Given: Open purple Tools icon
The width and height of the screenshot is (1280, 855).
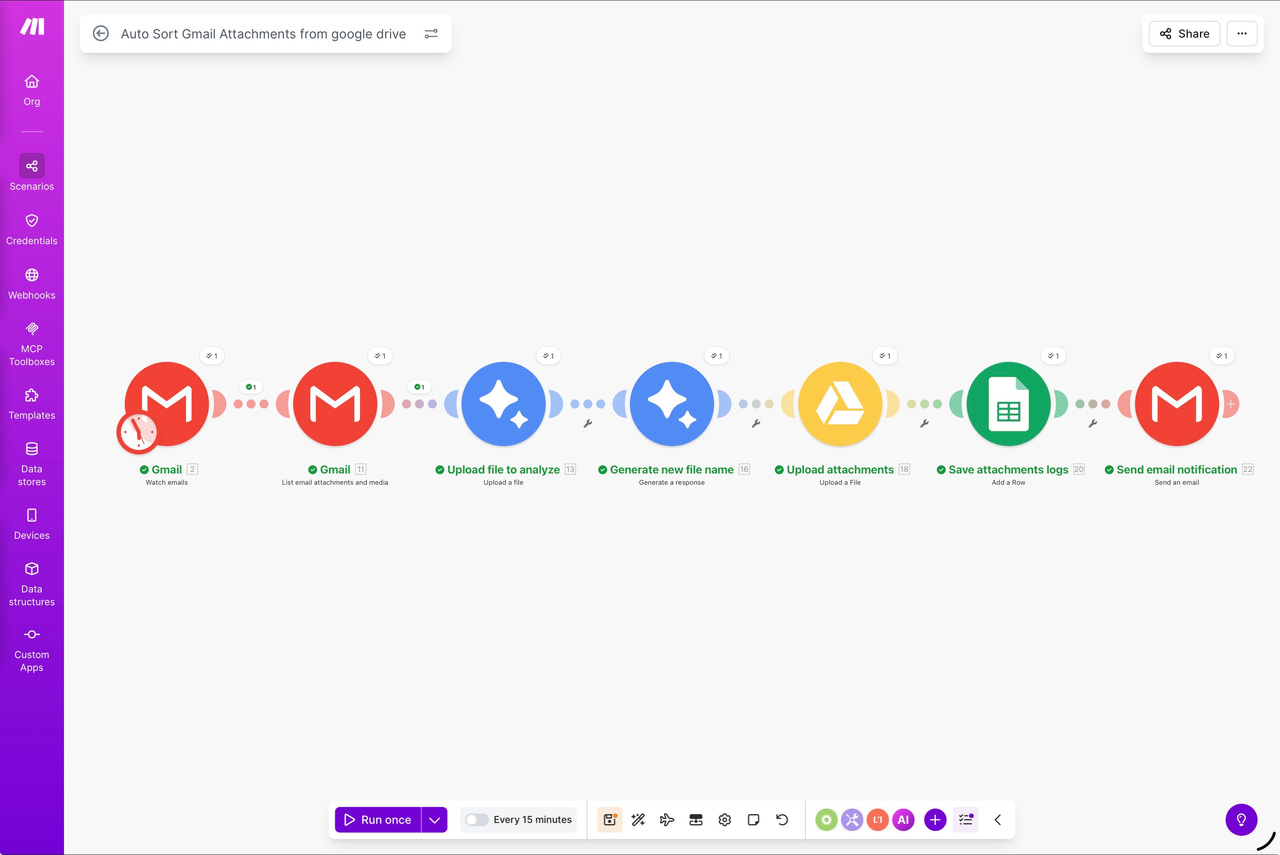Looking at the screenshot, I should [x=852, y=820].
